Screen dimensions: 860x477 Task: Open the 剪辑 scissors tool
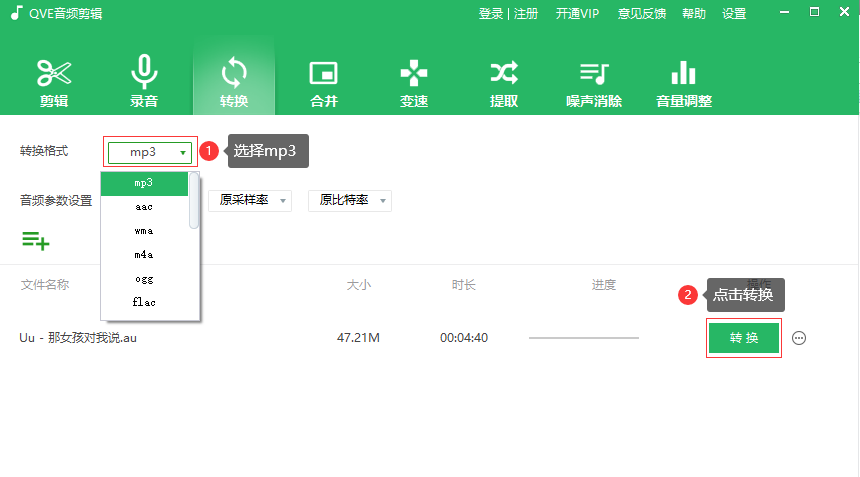point(54,83)
